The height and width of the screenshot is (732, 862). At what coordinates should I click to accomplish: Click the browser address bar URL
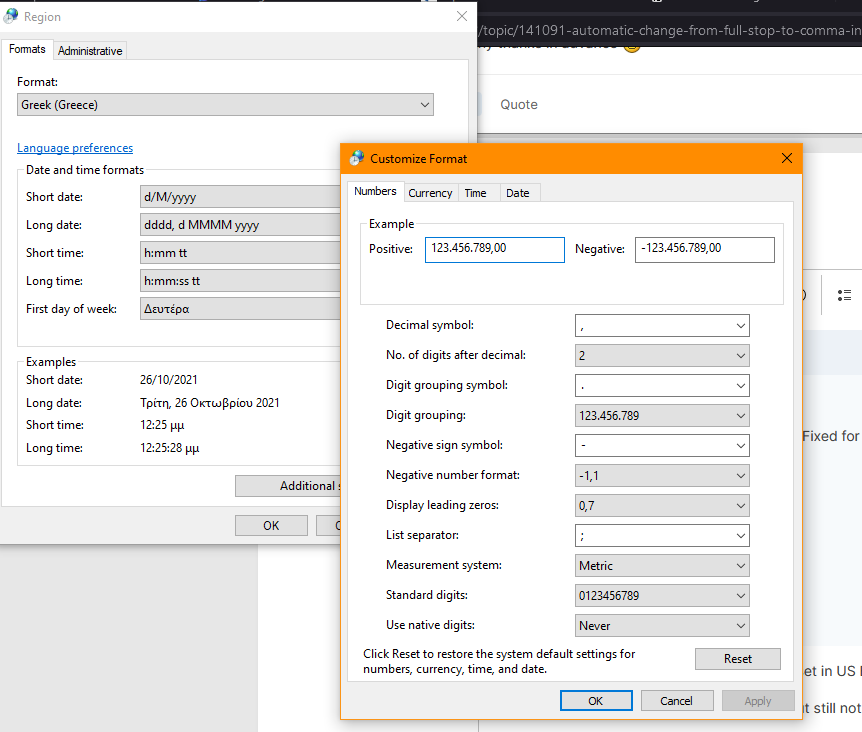670,30
